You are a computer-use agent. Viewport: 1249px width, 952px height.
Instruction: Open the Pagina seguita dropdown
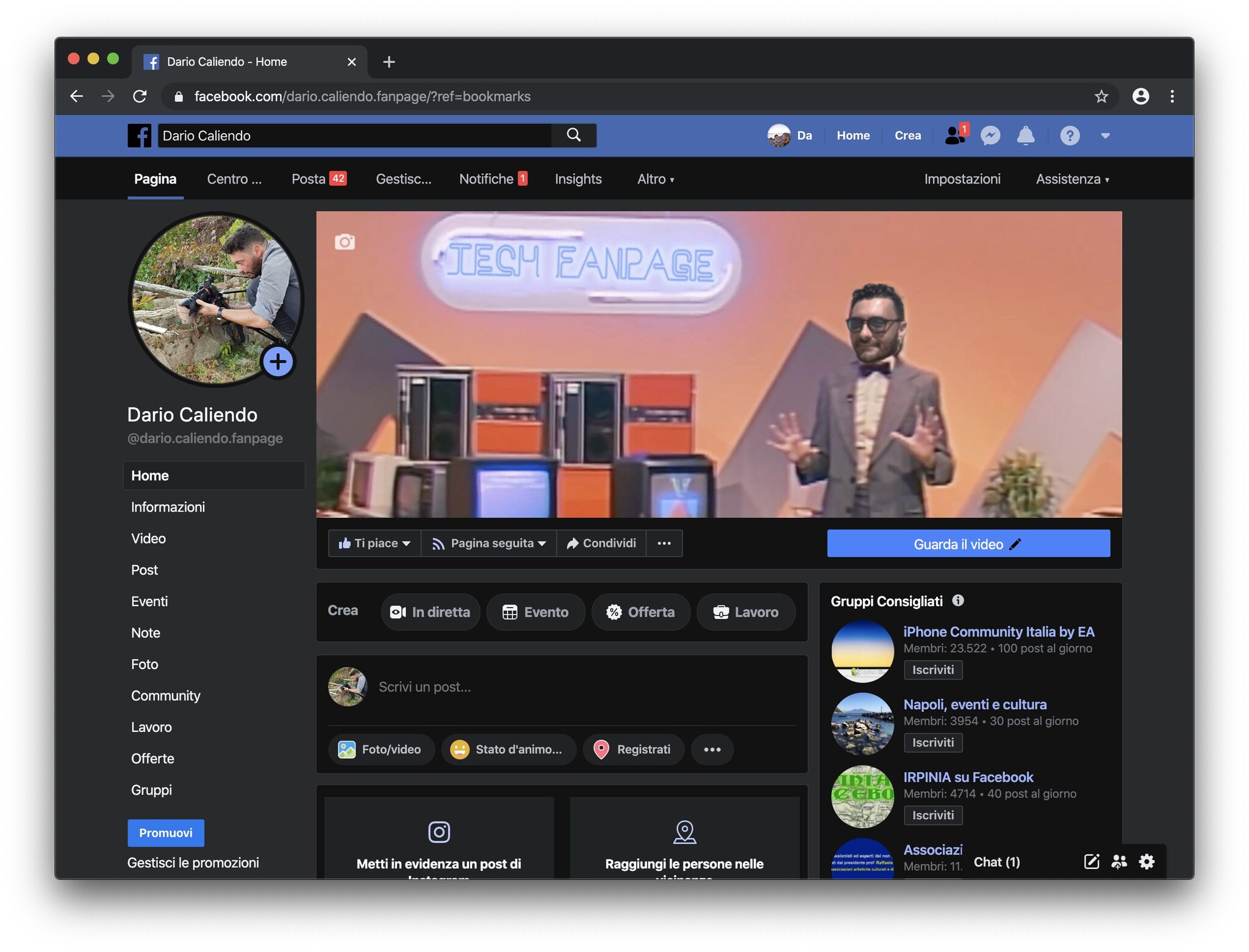(489, 543)
